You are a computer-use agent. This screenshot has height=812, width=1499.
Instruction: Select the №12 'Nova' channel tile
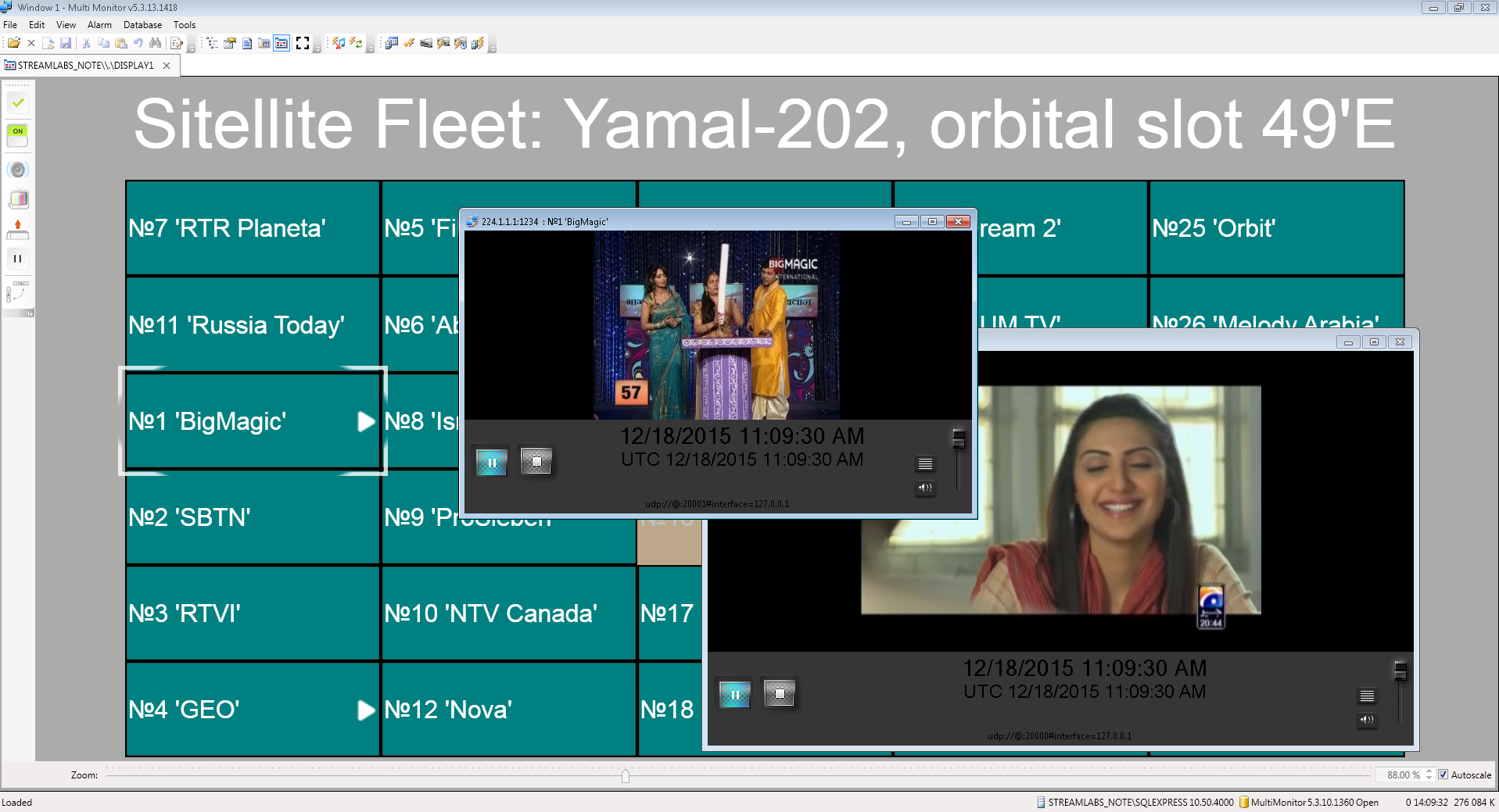click(508, 709)
